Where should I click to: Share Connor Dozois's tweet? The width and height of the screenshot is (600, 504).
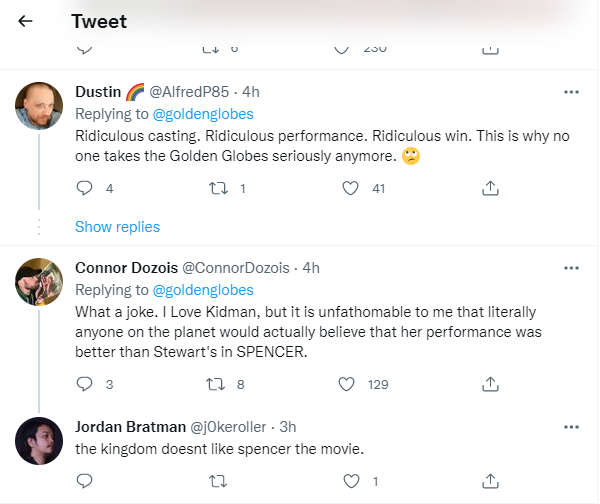pyautogui.click(x=491, y=383)
